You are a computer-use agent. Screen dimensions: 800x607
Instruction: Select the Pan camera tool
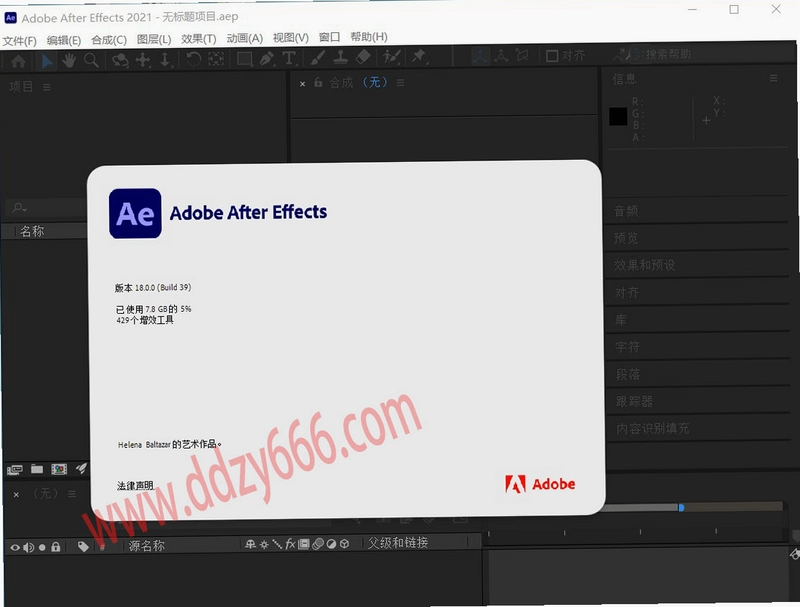click(x=143, y=60)
